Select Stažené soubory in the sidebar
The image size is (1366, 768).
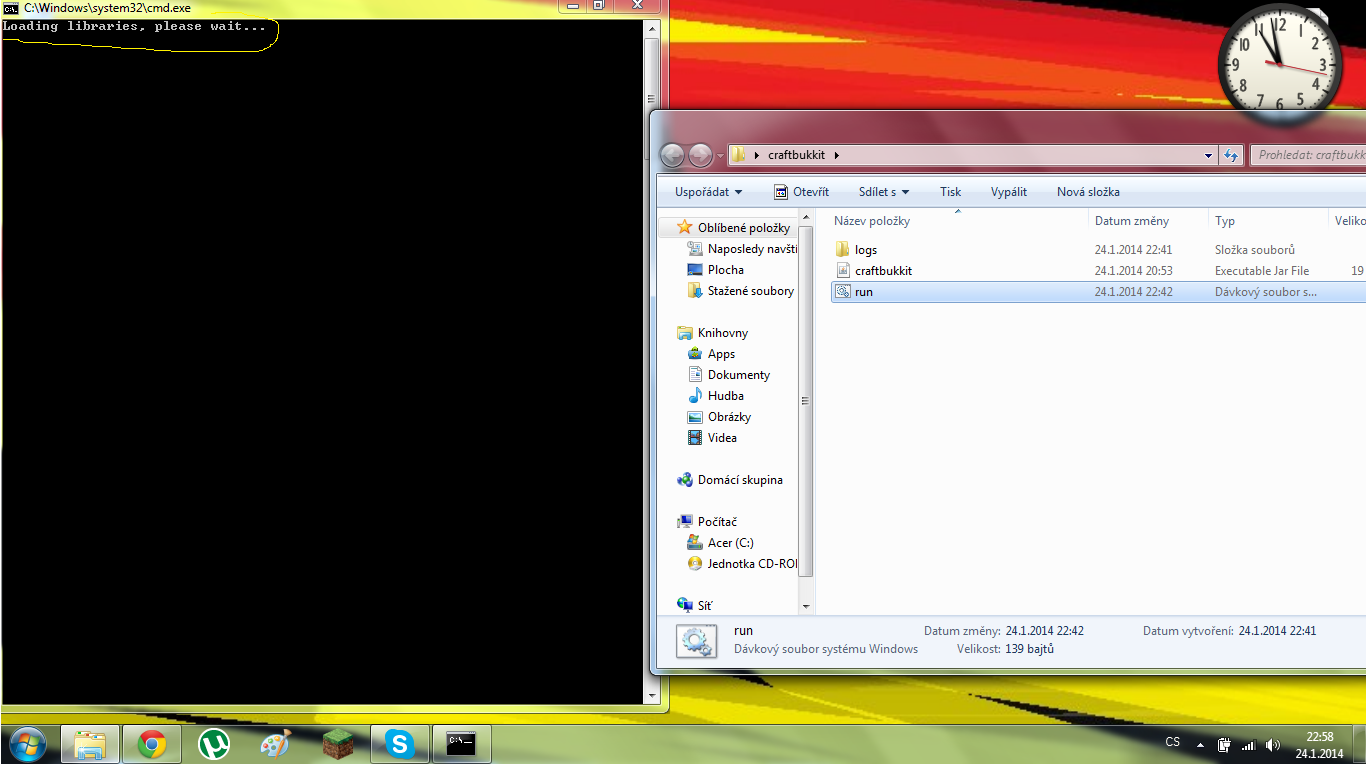750,291
